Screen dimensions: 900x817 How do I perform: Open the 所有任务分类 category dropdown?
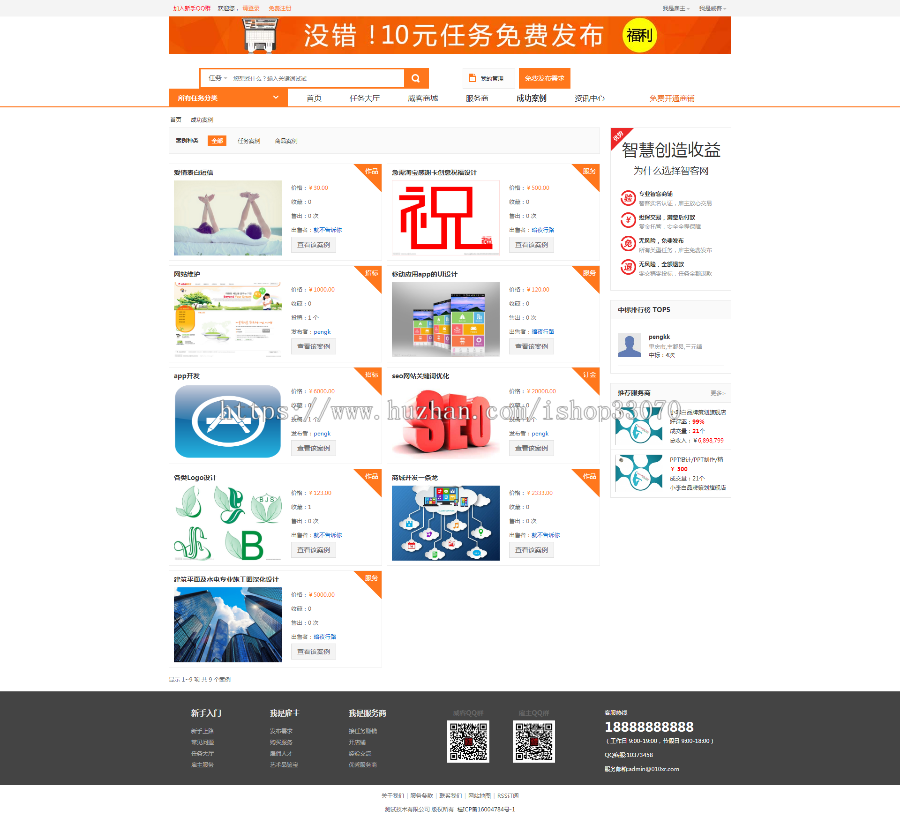pyautogui.click(x=227, y=97)
